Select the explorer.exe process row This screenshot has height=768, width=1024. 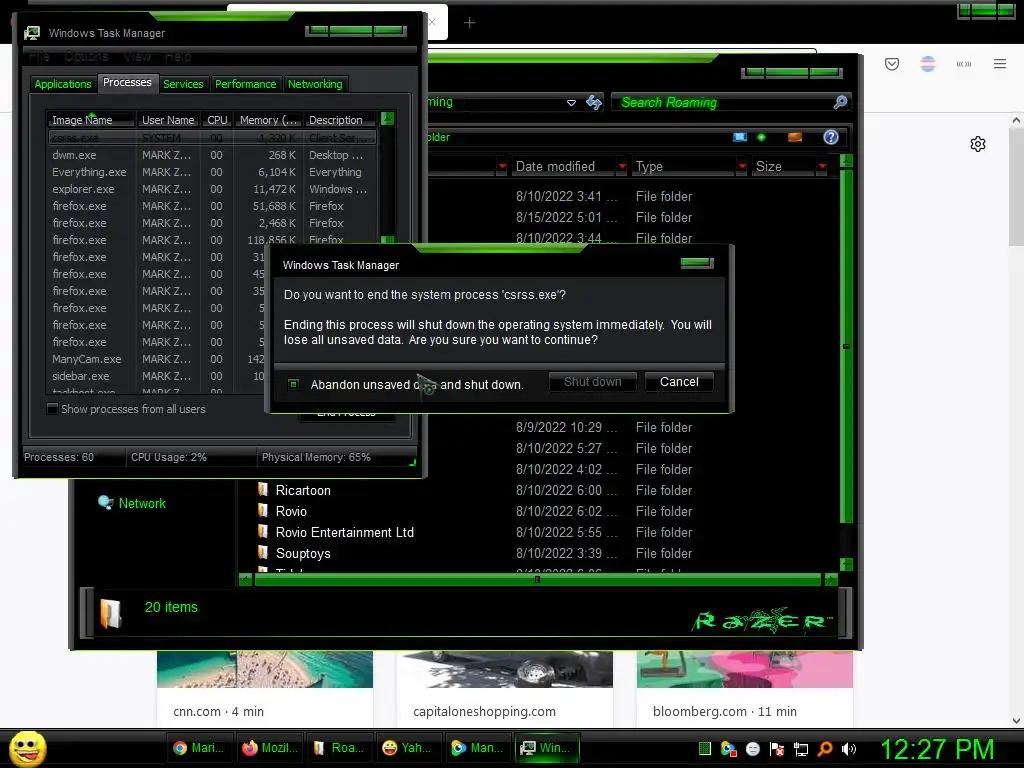click(x=212, y=189)
